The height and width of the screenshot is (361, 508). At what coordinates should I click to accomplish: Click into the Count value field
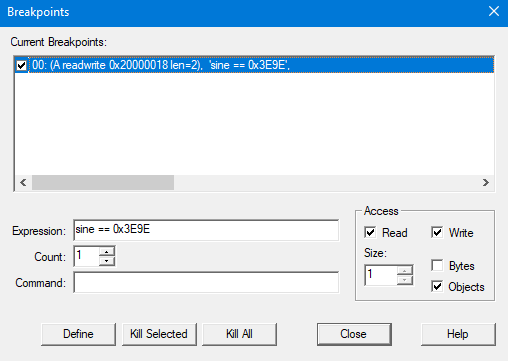[86, 256]
